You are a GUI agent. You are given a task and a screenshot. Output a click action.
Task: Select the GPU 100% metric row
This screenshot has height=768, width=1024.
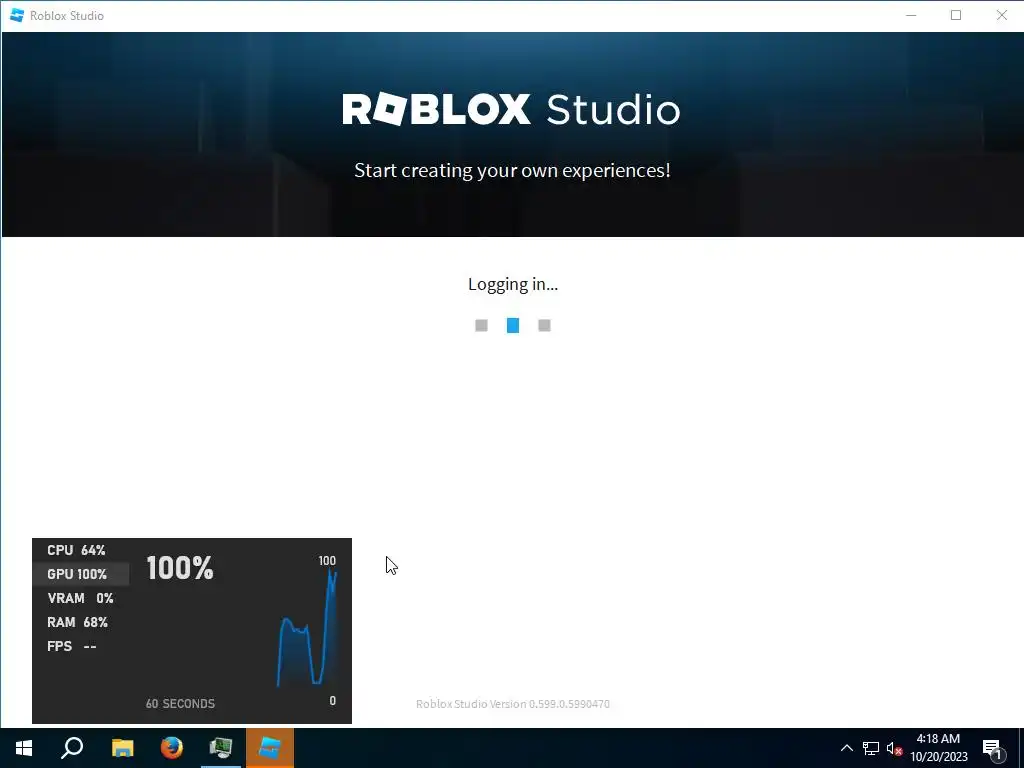point(80,574)
